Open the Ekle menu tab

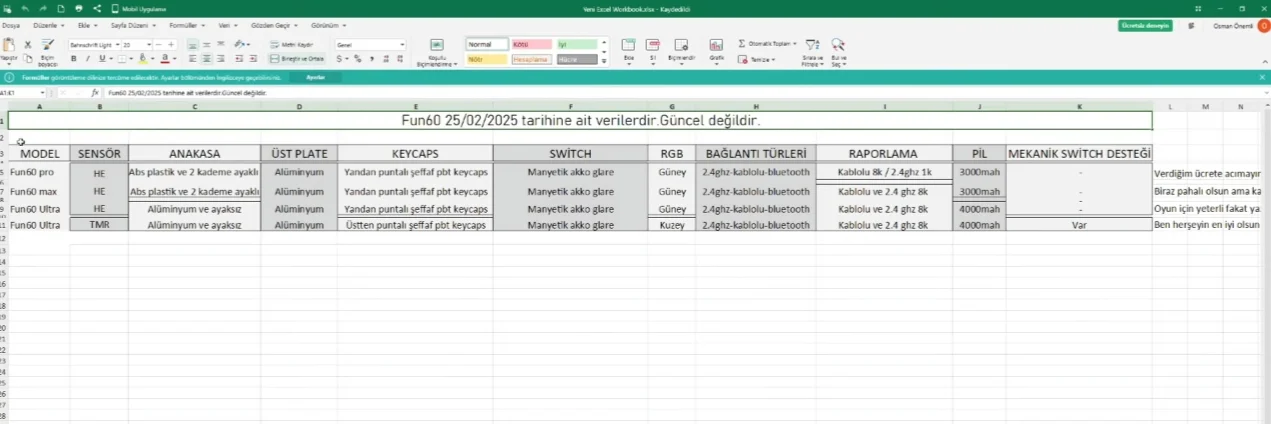pyautogui.click(x=88, y=25)
